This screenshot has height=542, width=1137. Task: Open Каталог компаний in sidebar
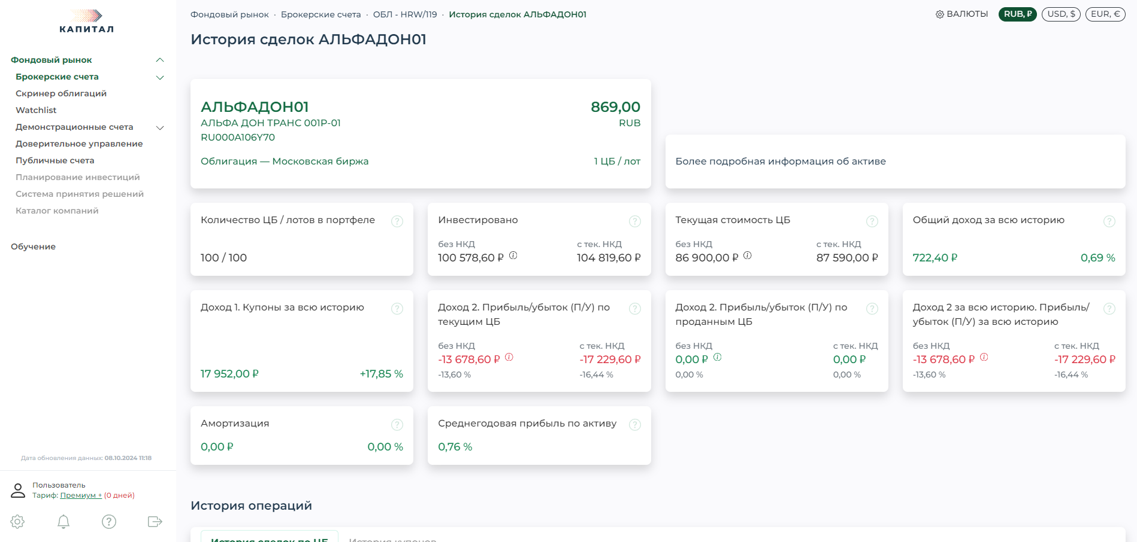pos(57,210)
